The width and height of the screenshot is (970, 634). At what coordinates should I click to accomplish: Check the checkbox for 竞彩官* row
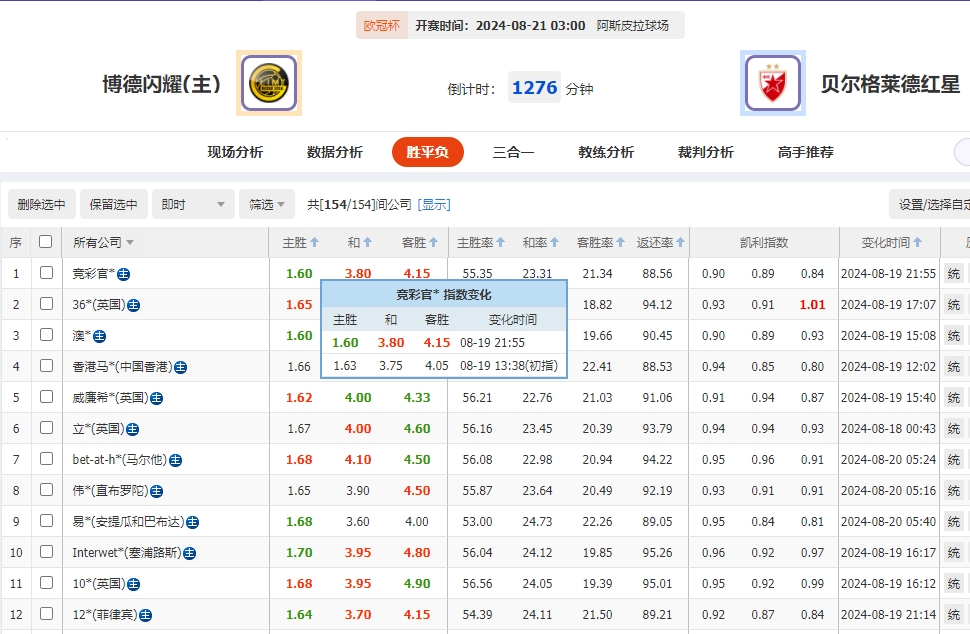[46, 273]
